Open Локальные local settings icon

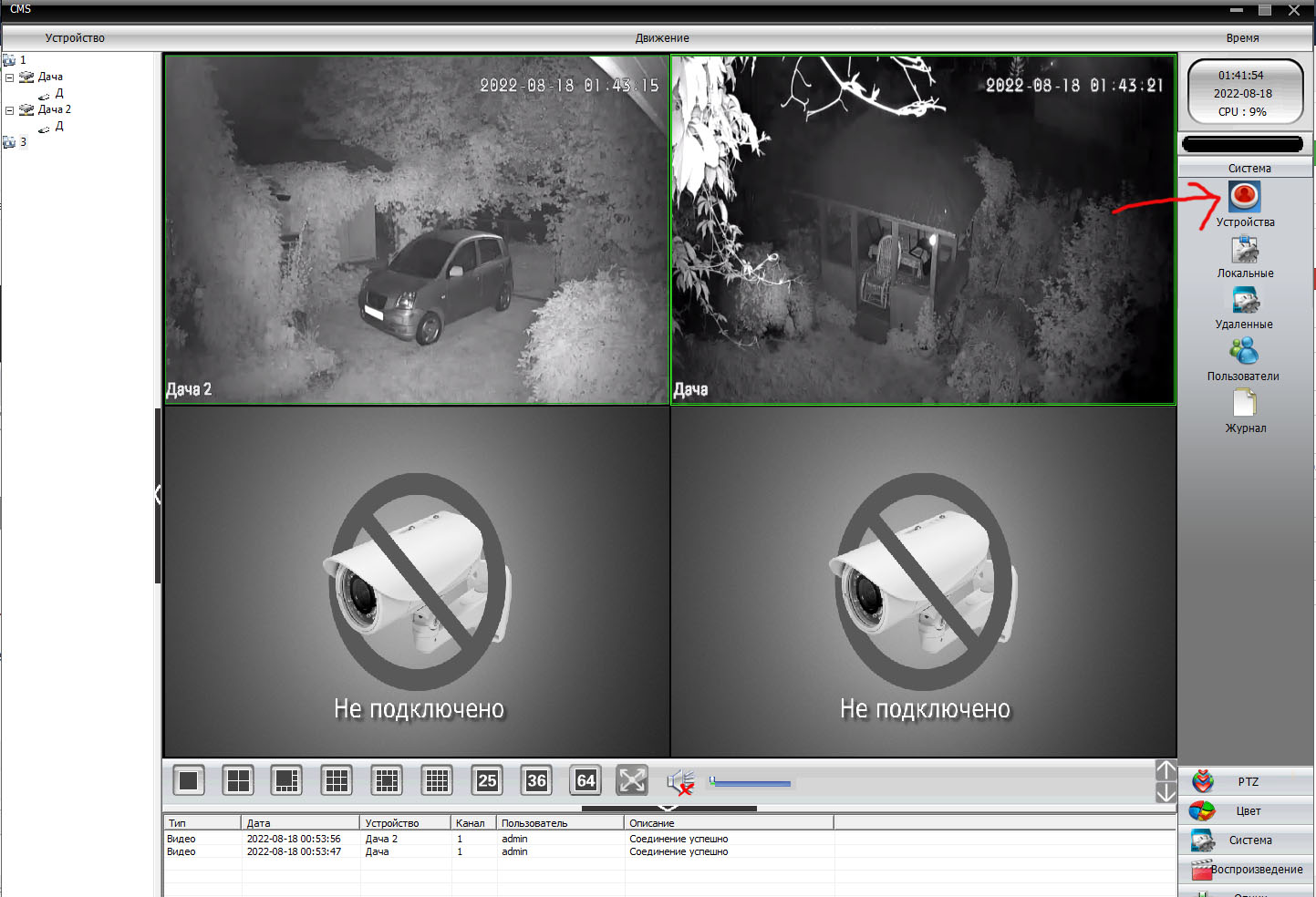pyautogui.click(x=1244, y=250)
